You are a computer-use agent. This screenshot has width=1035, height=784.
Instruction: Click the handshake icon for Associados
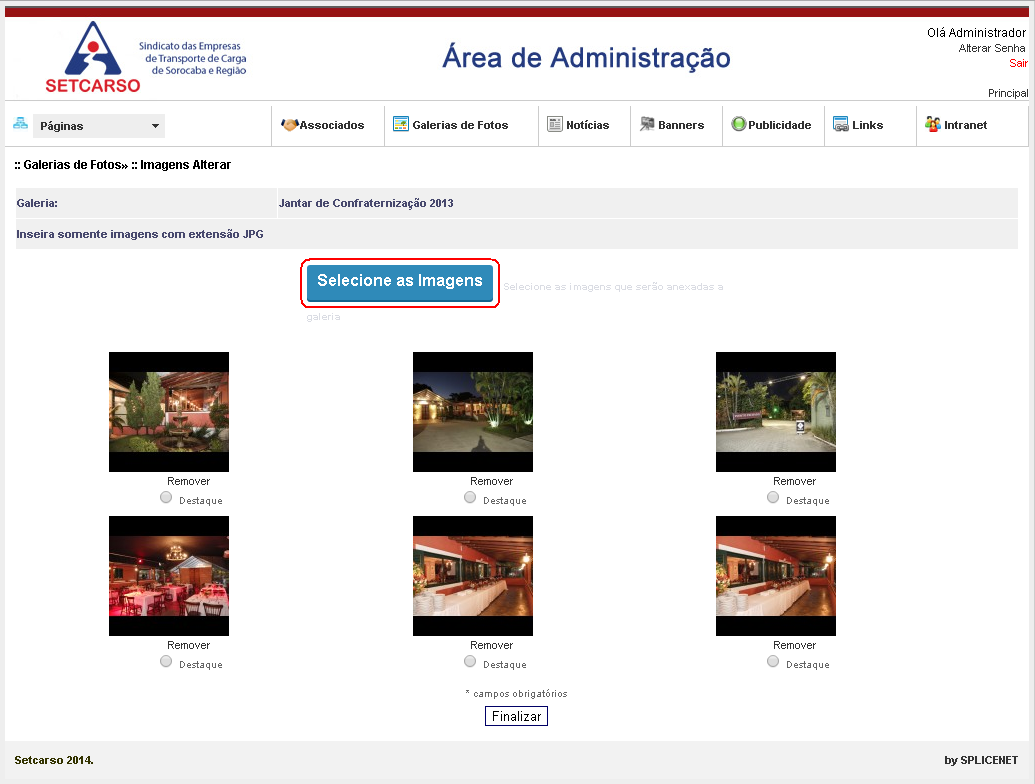290,125
